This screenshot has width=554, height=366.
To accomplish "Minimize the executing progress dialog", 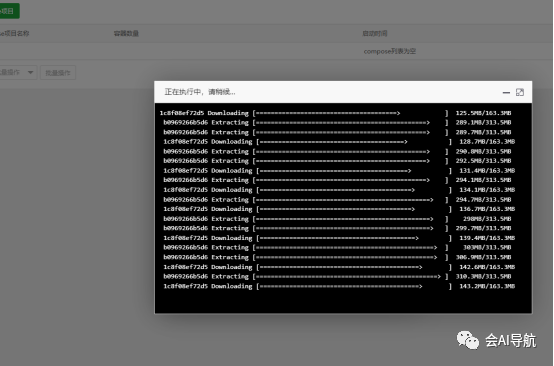I will pyautogui.click(x=506, y=93).
